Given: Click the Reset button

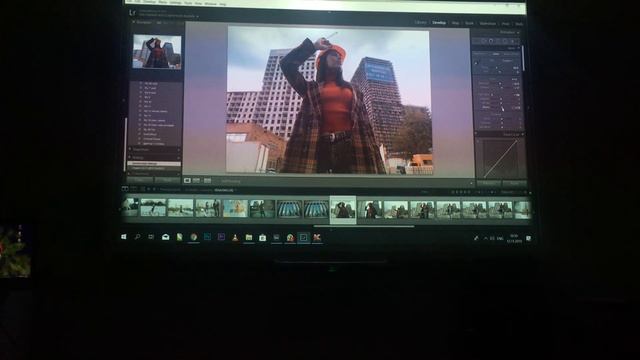Looking at the screenshot, I should (x=515, y=184).
